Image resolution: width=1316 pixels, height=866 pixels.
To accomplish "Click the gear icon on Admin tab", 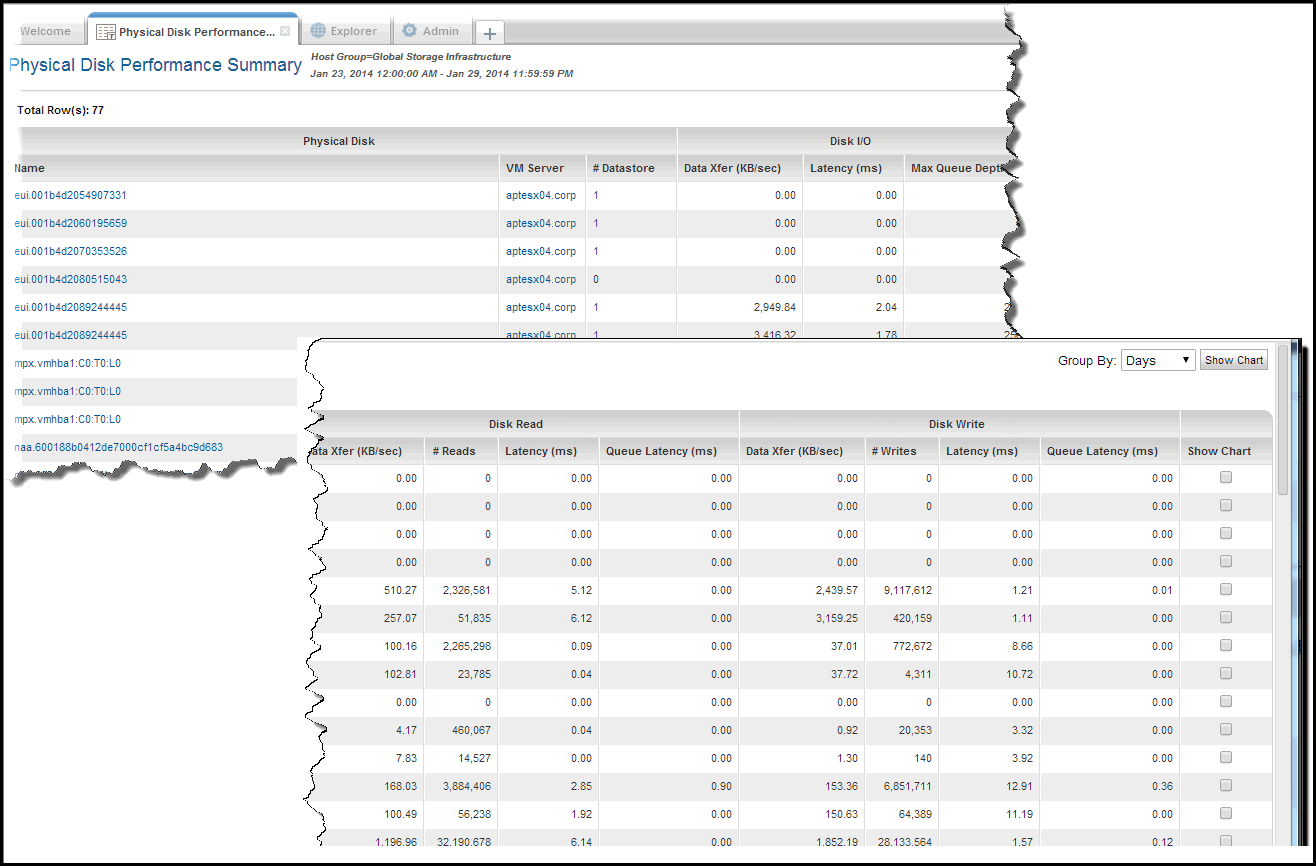I will (409, 31).
